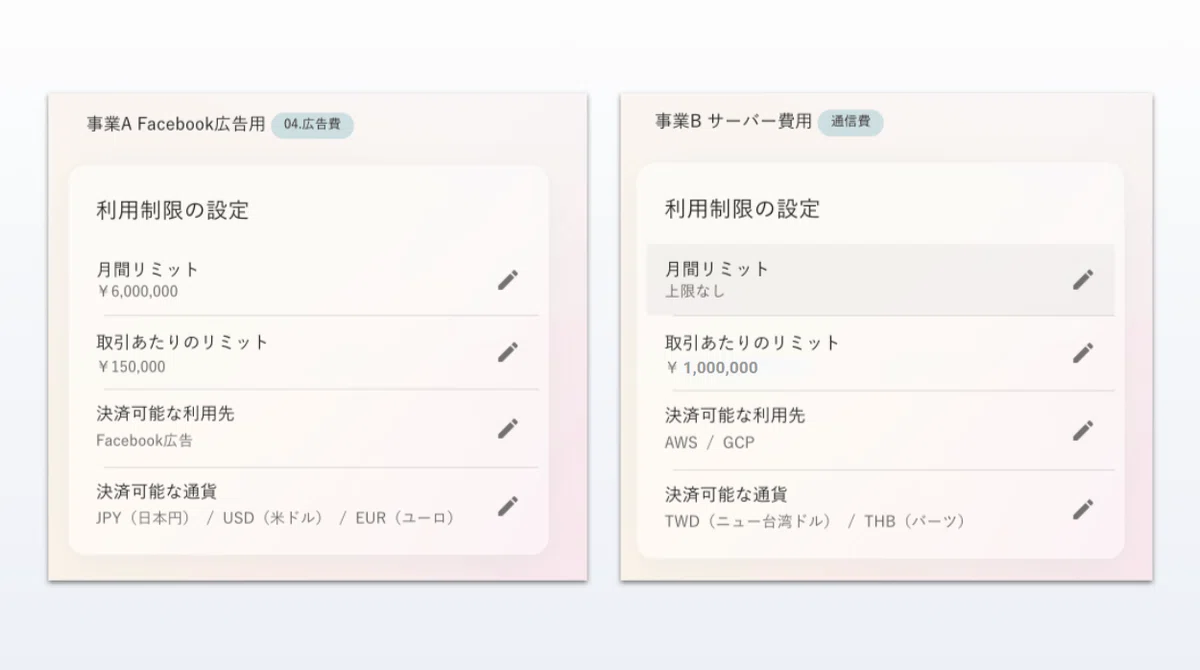The height and width of the screenshot is (670, 1200).
Task: Open 決済可能な通貨 TWD THB row
Action: pyautogui.click(x=880, y=509)
